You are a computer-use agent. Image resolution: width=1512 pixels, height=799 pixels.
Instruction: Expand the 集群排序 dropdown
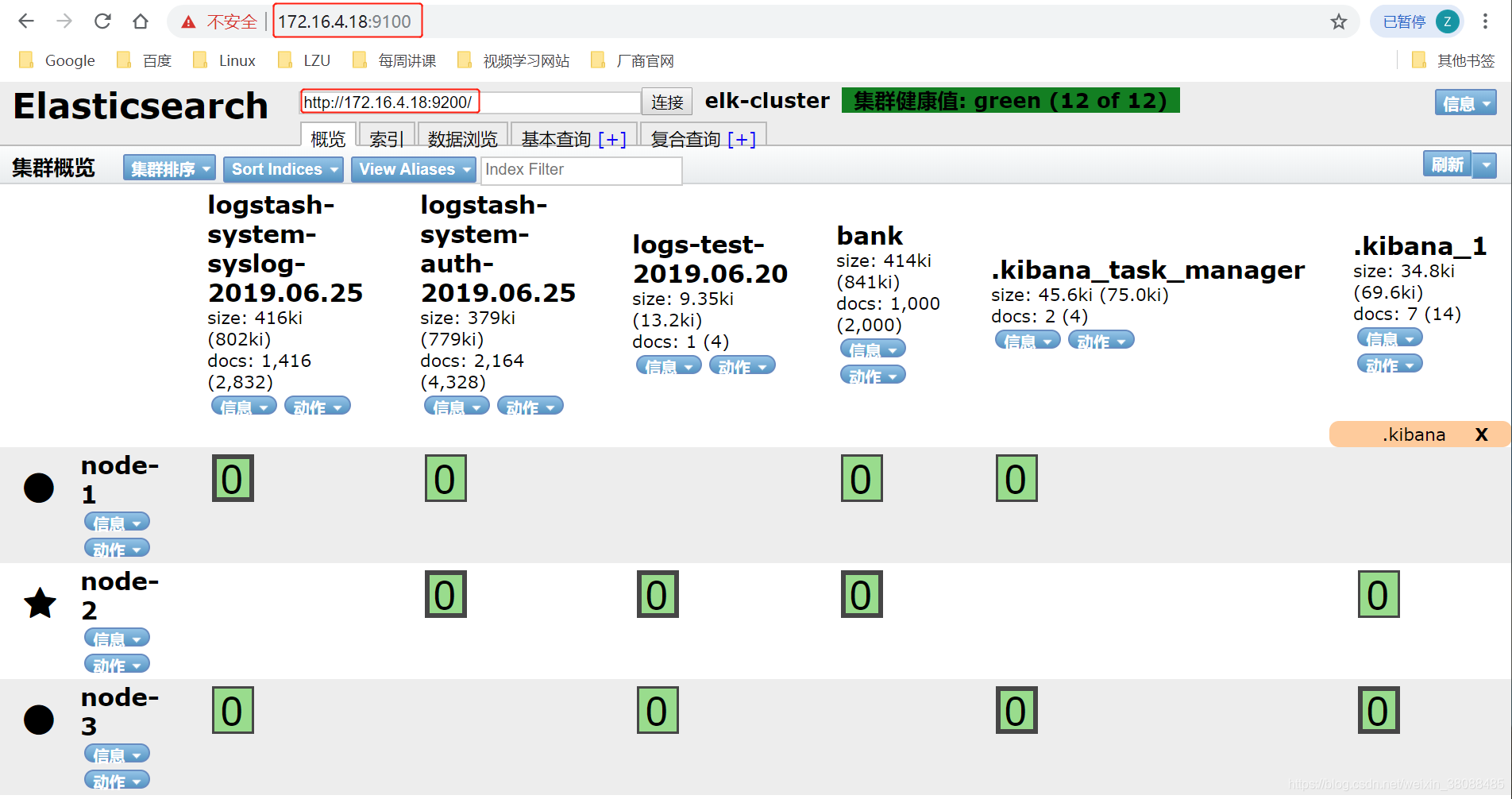click(169, 168)
